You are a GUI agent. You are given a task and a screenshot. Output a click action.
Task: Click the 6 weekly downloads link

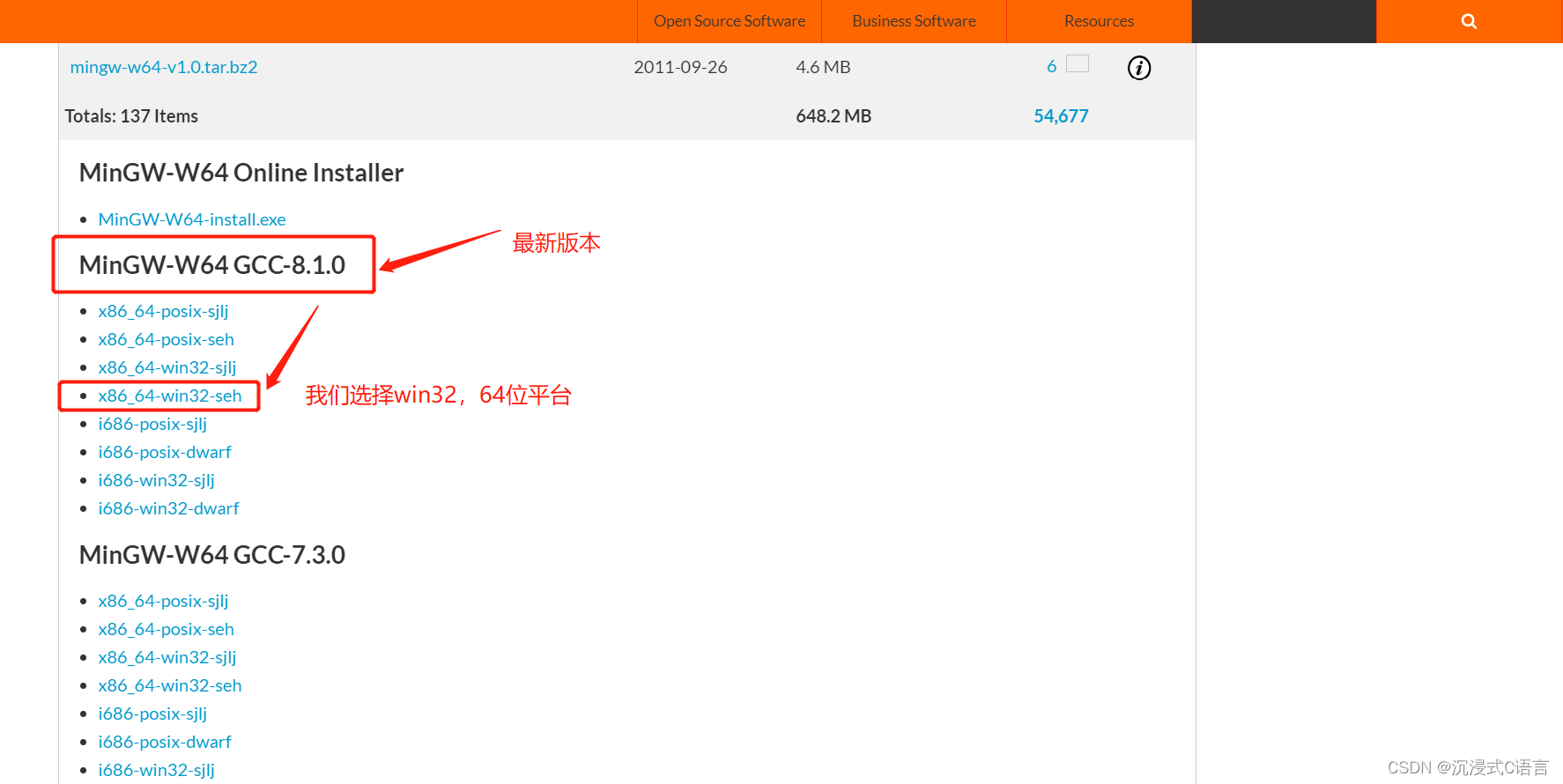pyautogui.click(x=1051, y=67)
